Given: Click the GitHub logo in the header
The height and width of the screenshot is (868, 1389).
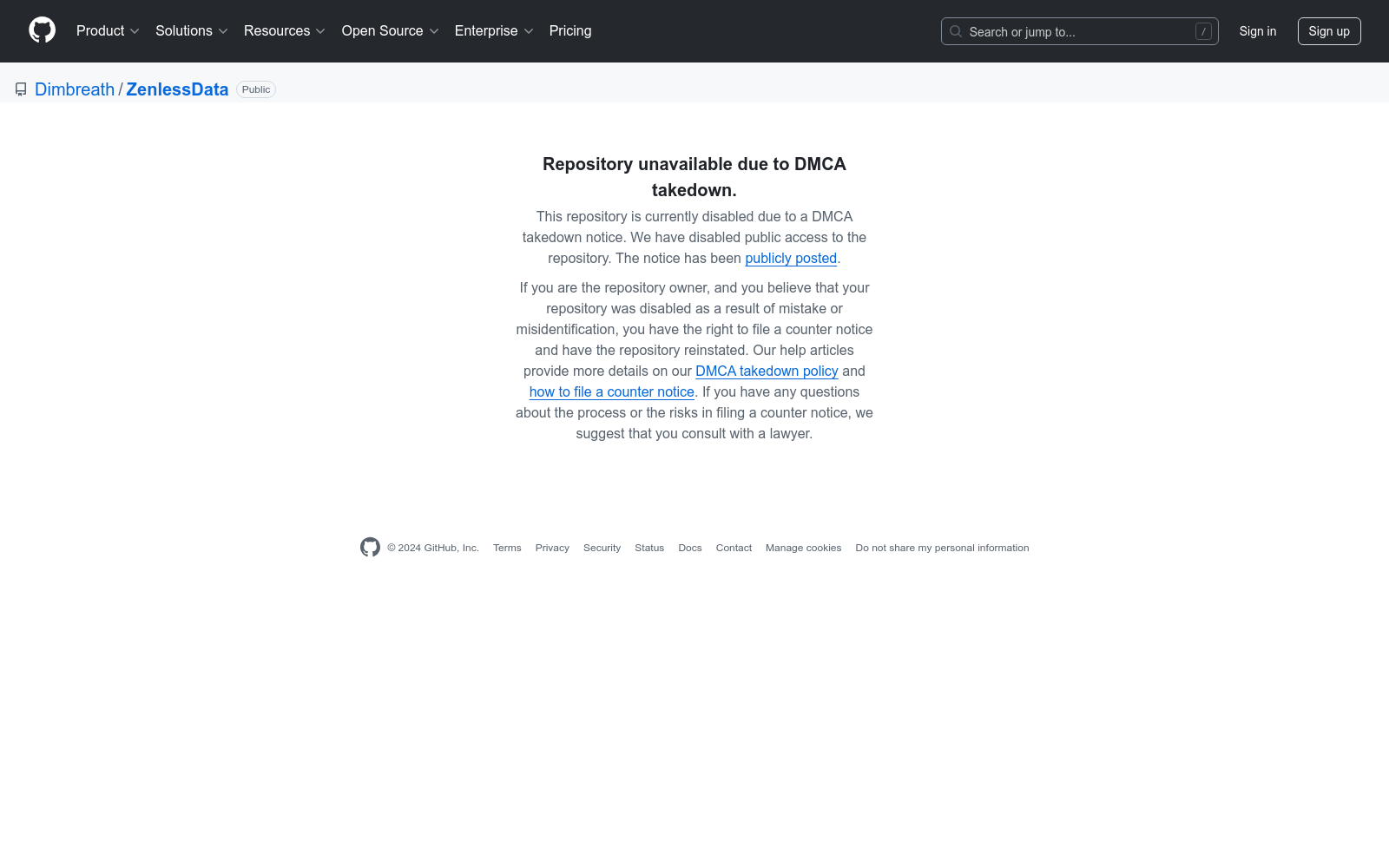Looking at the screenshot, I should coord(42,30).
